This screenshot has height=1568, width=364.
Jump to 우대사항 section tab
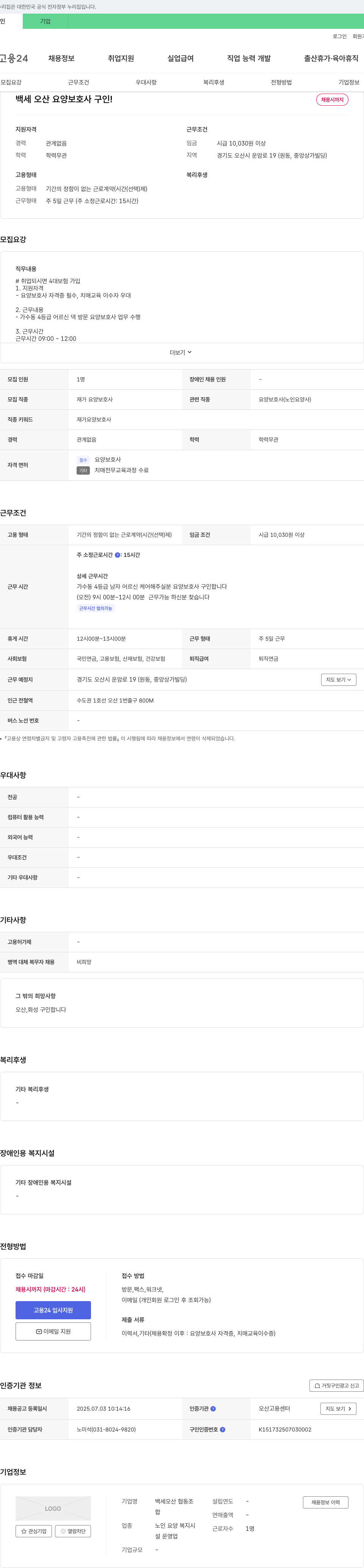click(x=146, y=82)
